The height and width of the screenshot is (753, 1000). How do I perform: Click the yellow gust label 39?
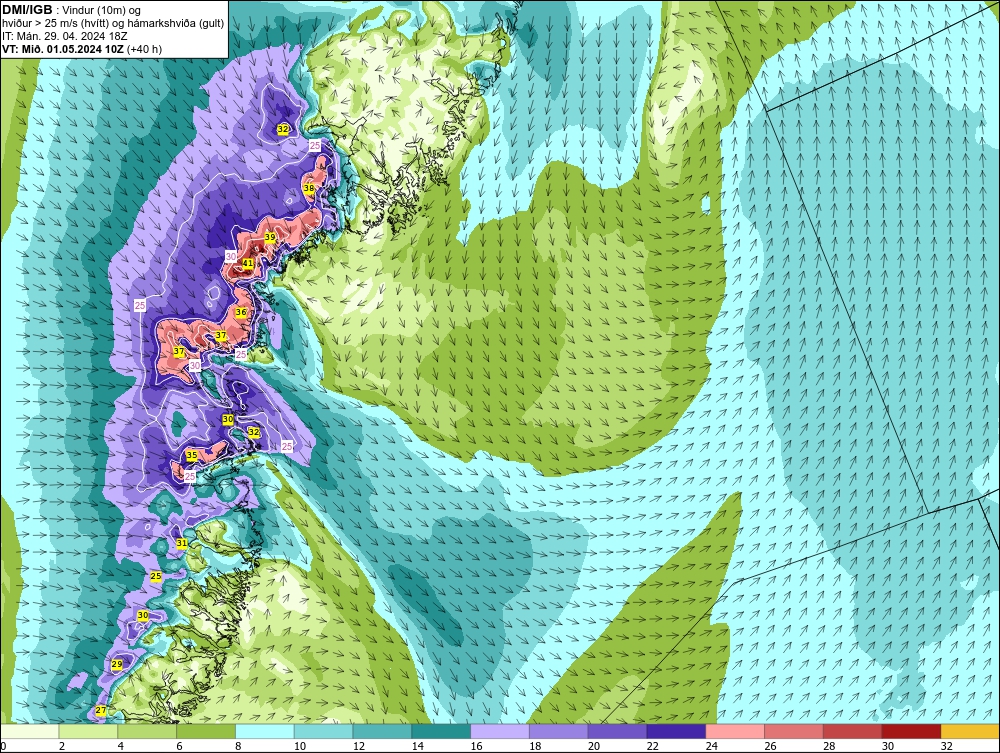coord(270,237)
